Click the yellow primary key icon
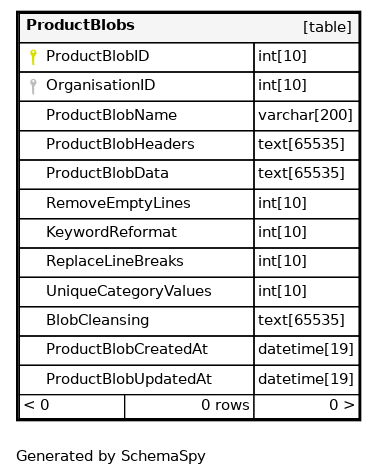This screenshot has width=377, height=476. 33,57
